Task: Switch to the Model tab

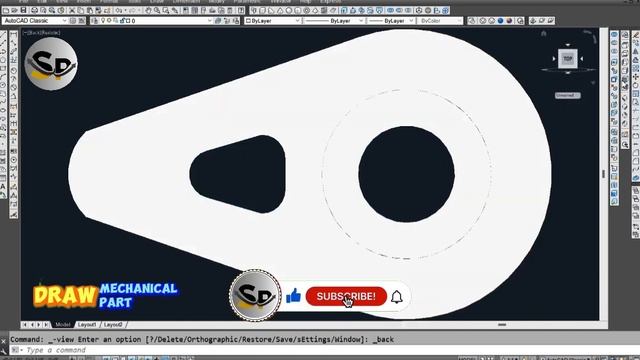Action: click(62, 325)
